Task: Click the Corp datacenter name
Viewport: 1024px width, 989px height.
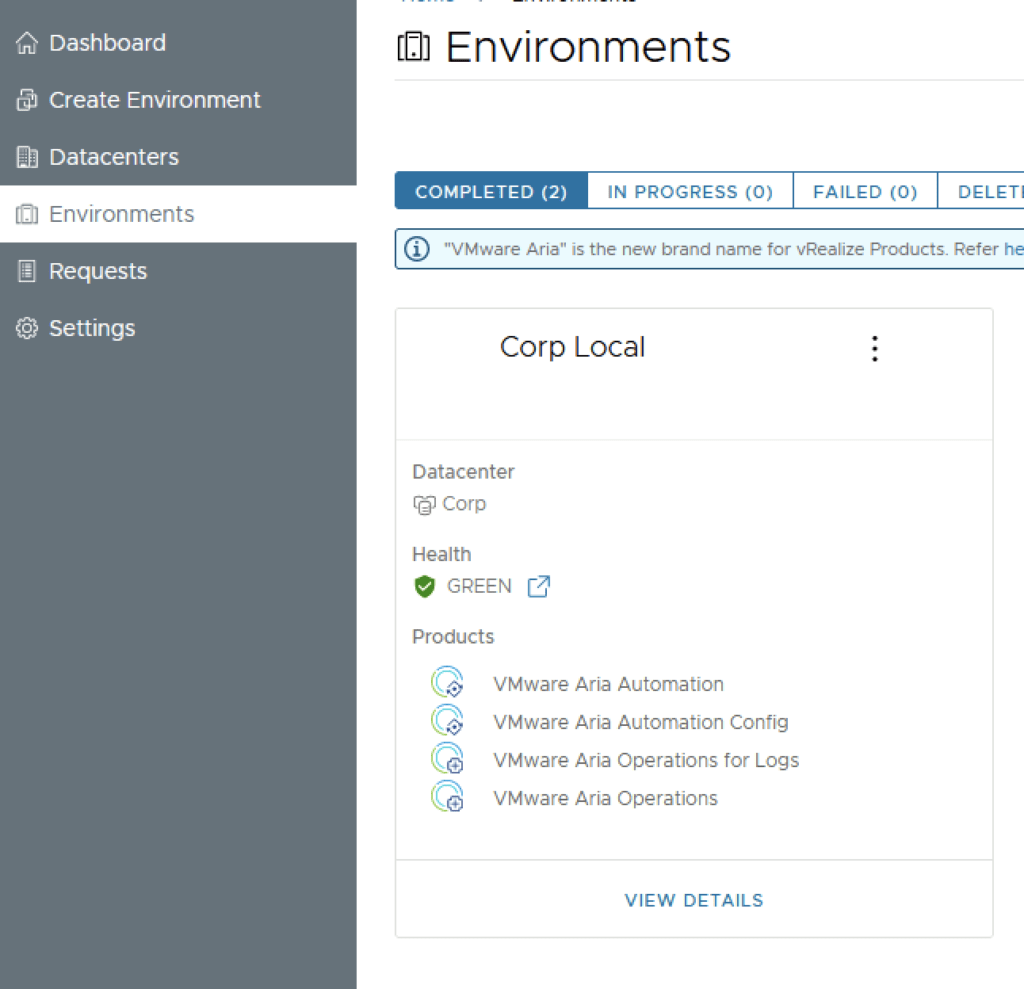Action: 464,504
